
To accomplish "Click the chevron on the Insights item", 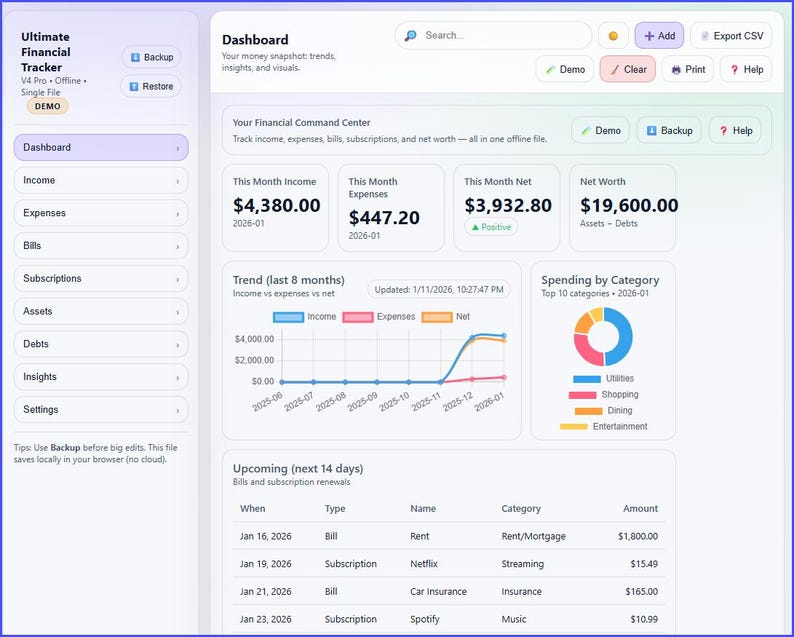I will [x=177, y=378].
